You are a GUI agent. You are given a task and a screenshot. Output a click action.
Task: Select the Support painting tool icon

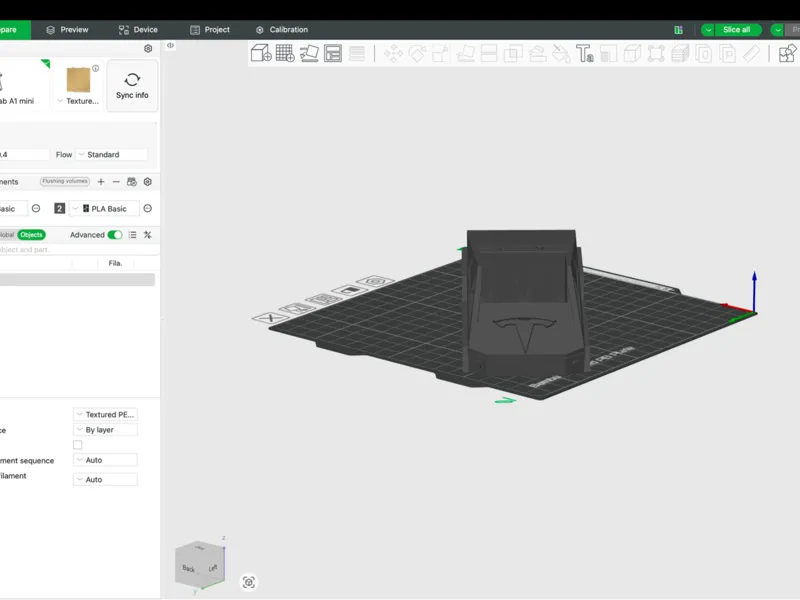(537, 53)
